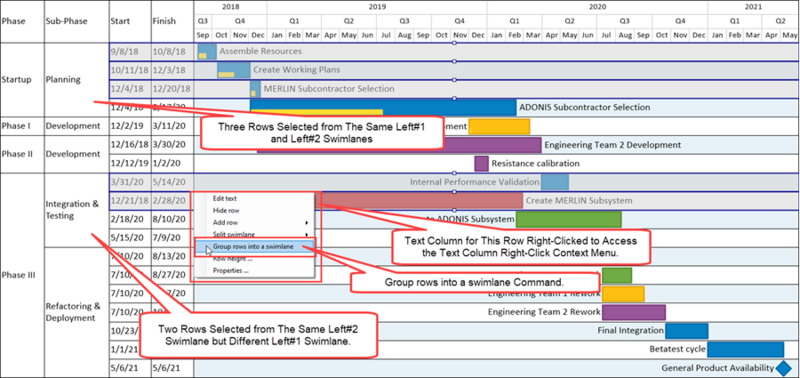The image size is (800, 378).
Task: Click the Assemble Resources task label
Action: pyautogui.click(x=260, y=52)
